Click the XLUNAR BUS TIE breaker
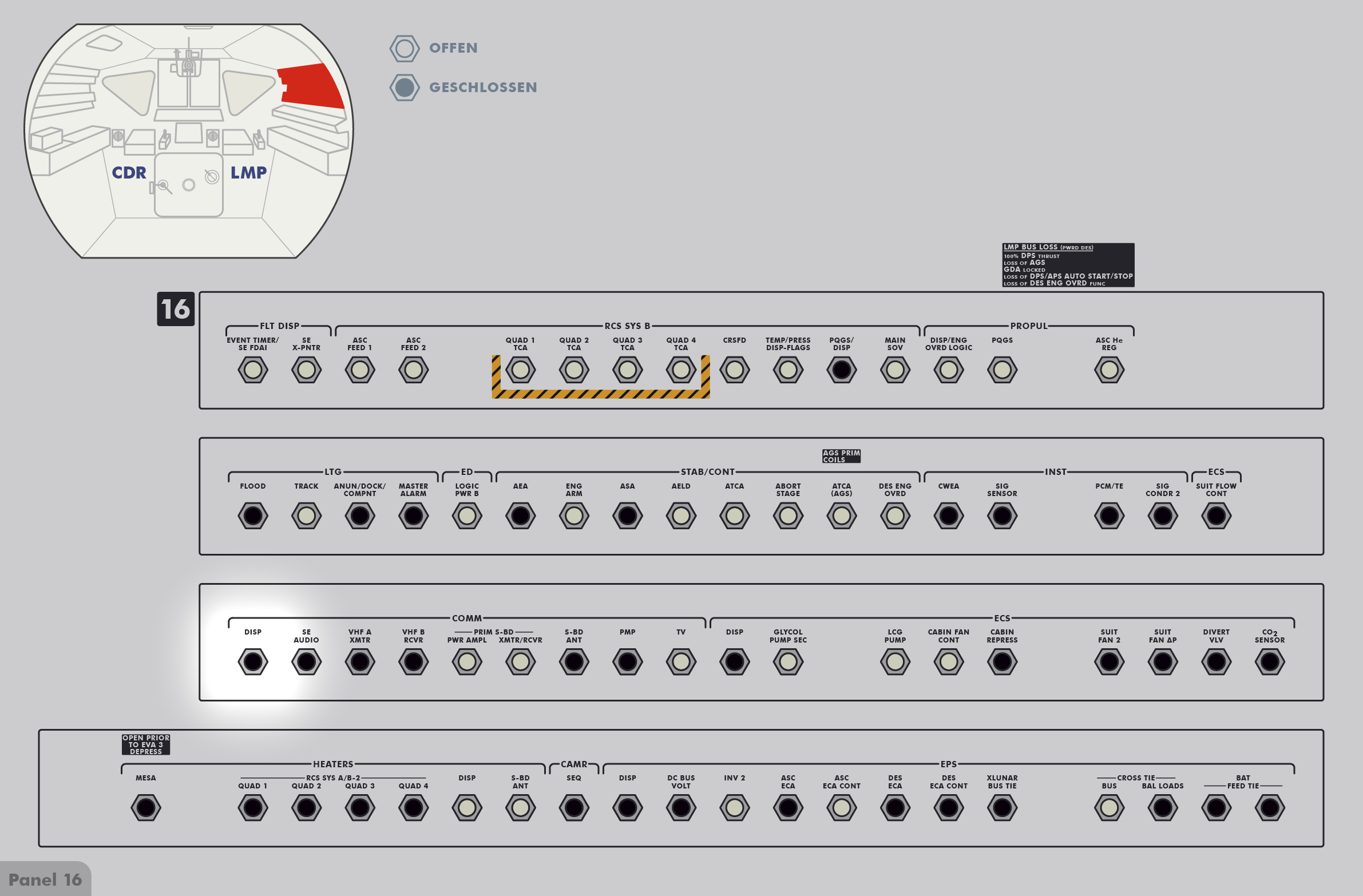This screenshot has width=1363, height=896. 1002,808
